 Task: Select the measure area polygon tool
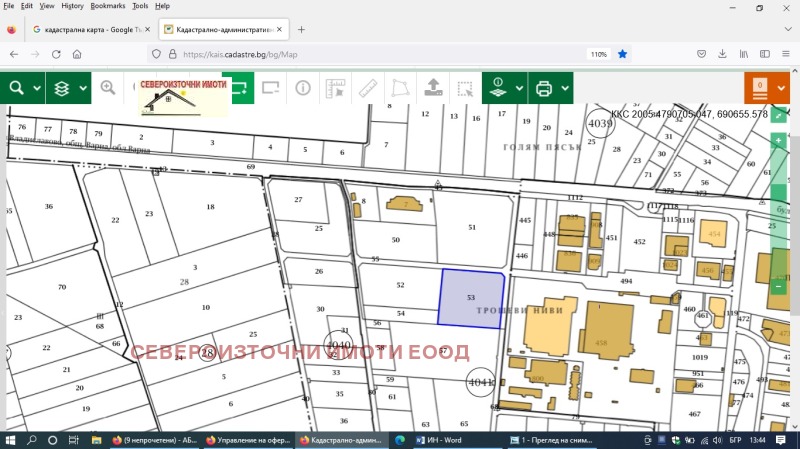tap(400, 88)
